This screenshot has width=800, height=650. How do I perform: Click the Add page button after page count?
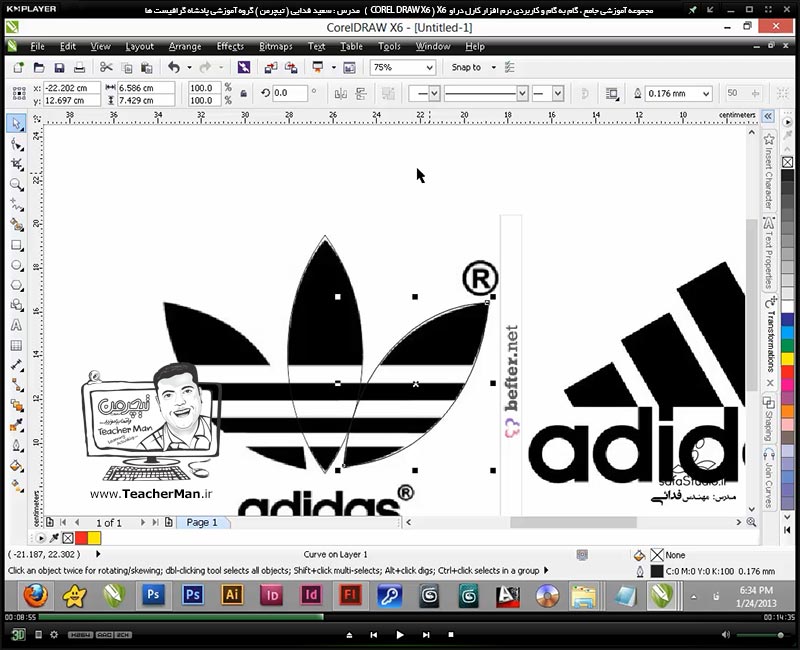tap(168, 522)
